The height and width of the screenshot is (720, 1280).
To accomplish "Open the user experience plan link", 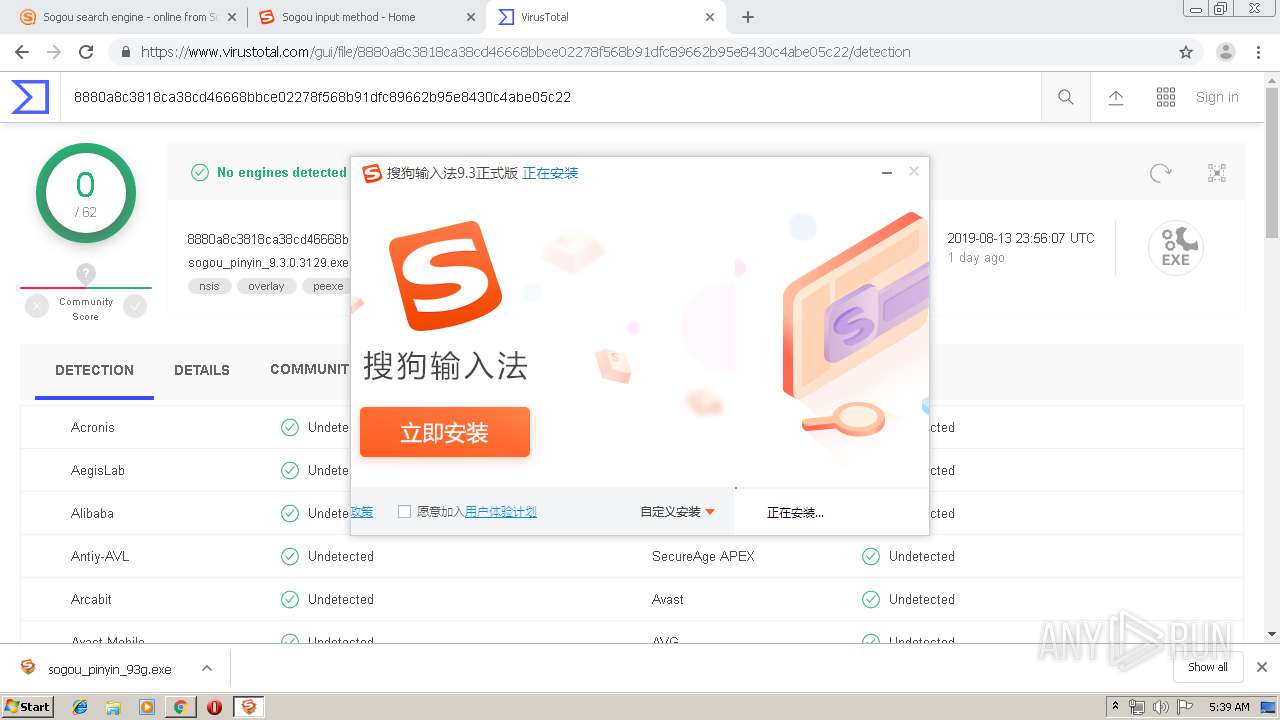I will click(x=501, y=511).
